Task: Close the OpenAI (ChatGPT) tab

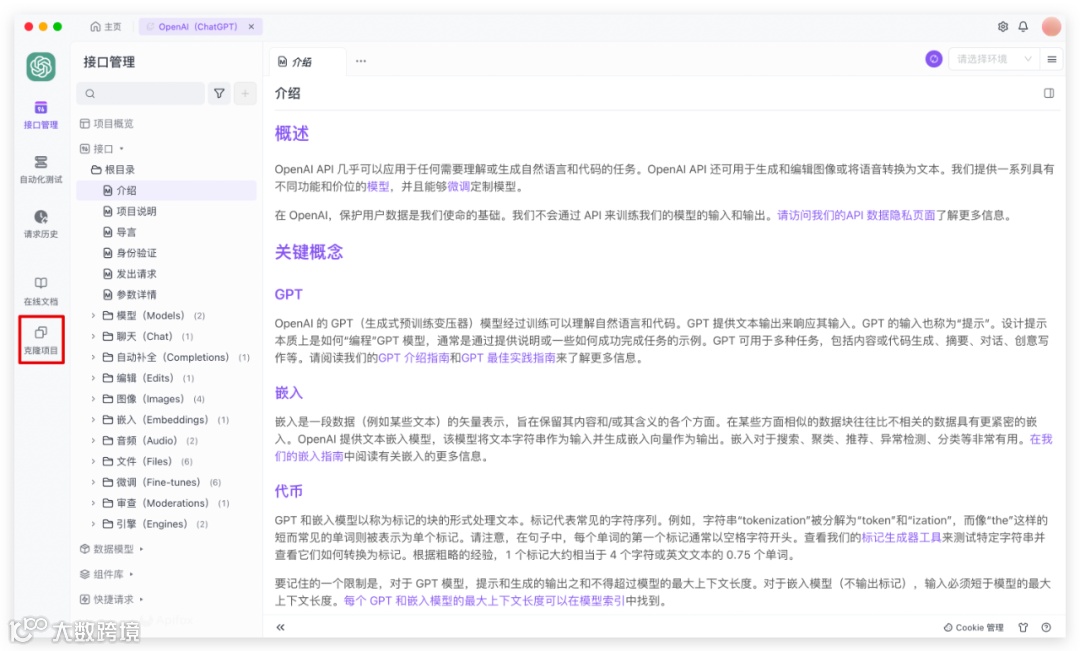Action: pyautogui.click(x=251, y=26)
